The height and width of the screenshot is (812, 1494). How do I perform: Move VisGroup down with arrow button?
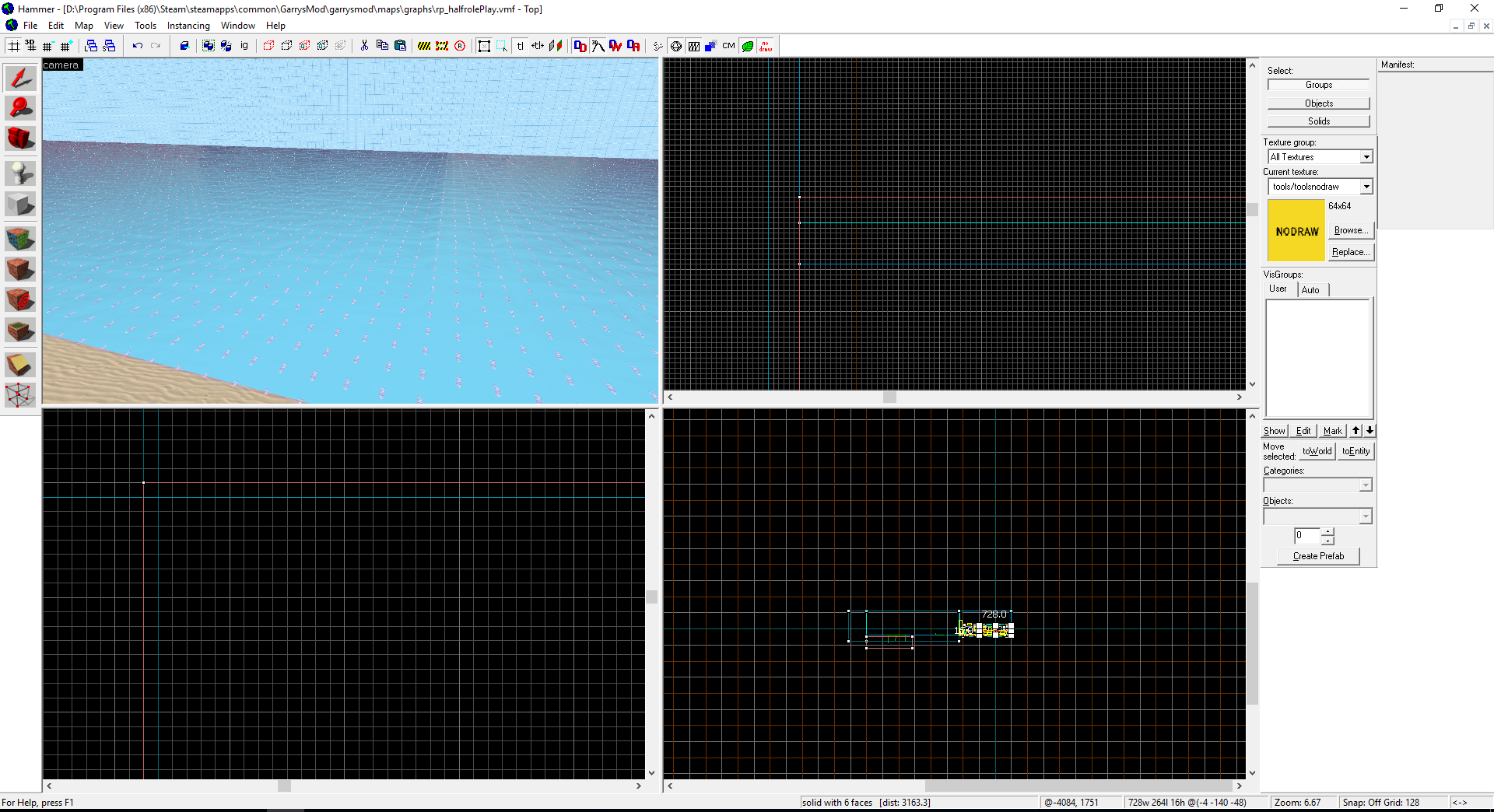[x=1369, y=430]
